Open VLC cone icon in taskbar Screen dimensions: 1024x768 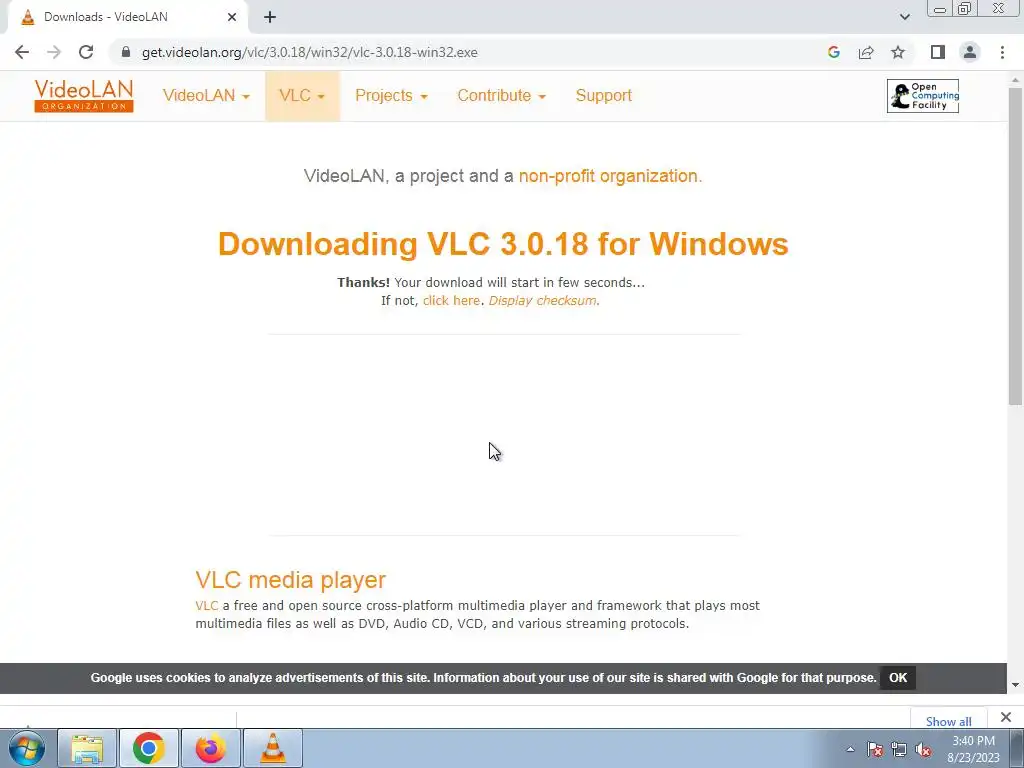(x=272, y=748)
